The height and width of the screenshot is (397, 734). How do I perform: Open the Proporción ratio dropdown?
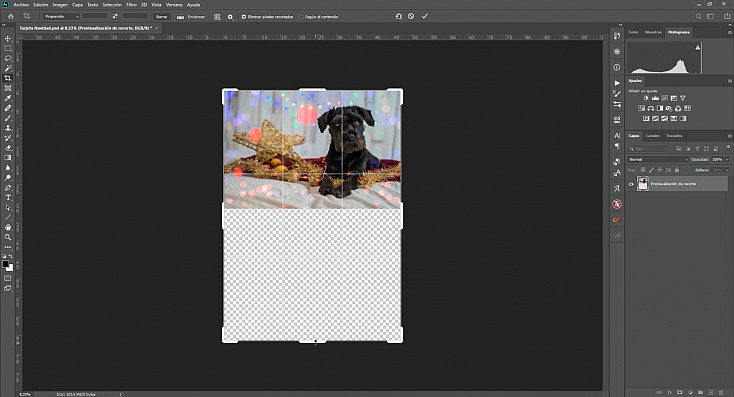pyautogui.click(x=61, y=17)
